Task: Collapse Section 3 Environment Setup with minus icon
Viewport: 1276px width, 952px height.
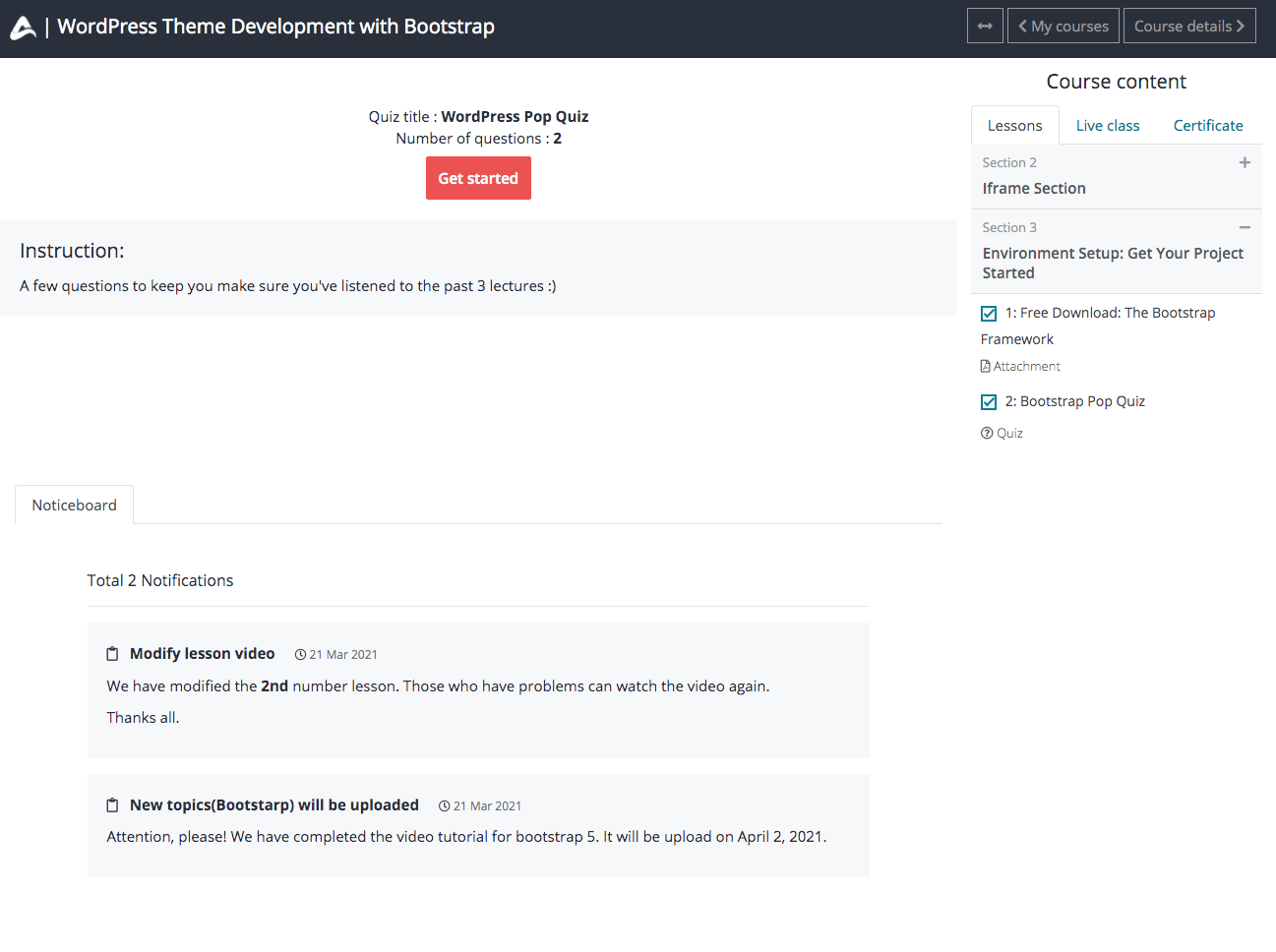Action: (1245, 227)
